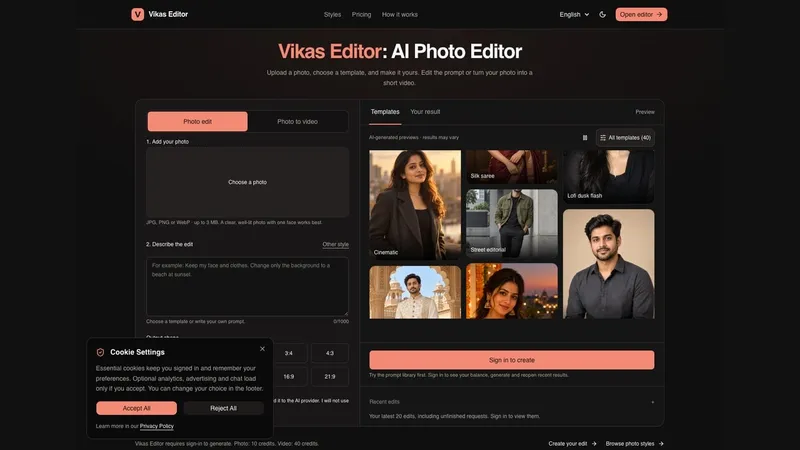The image size is (800, 450).
Task: Click the Open editor button
Action: pyautogui.click(x=641, y=14)
